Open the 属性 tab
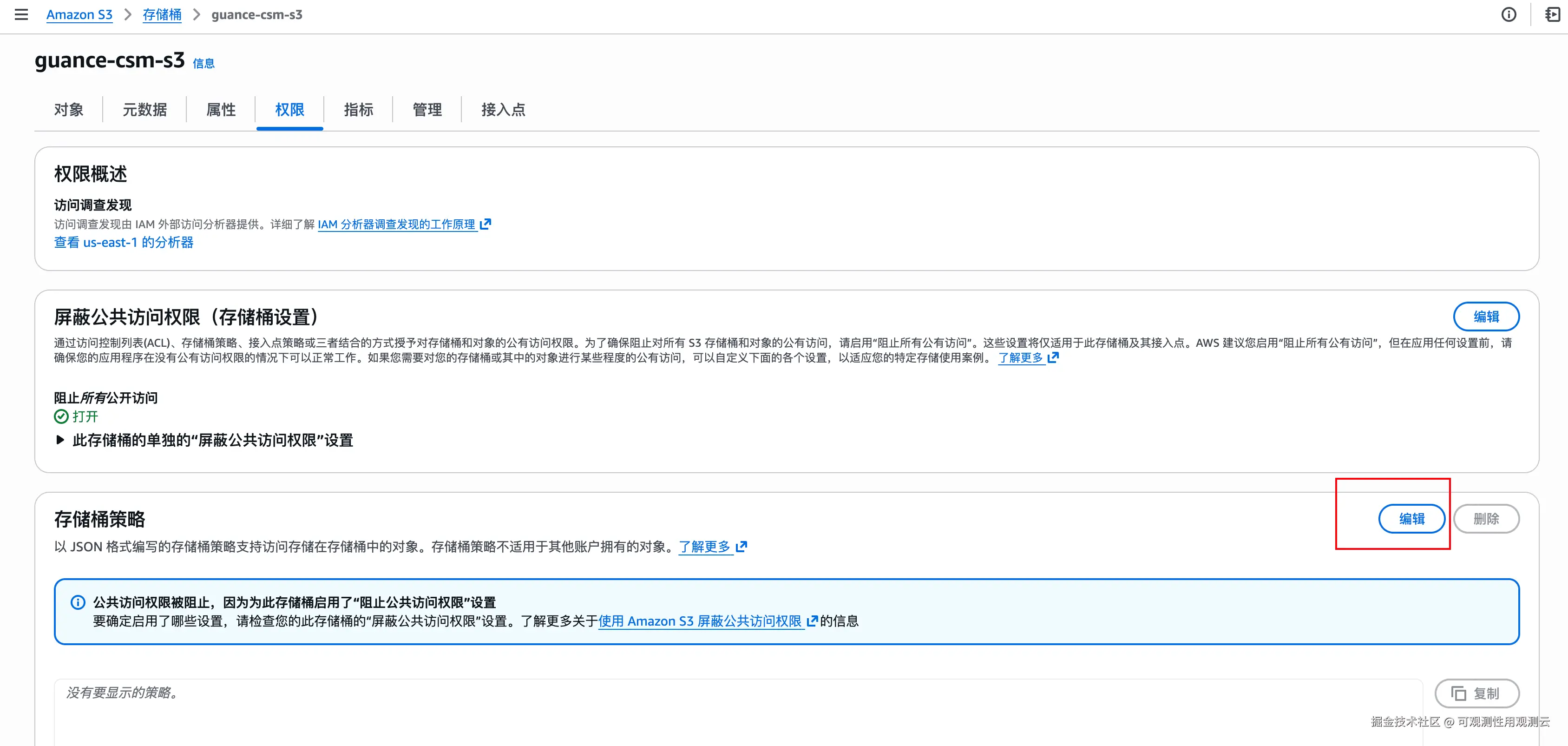The height and width of the screenshot is (746, 1568). 220,110
